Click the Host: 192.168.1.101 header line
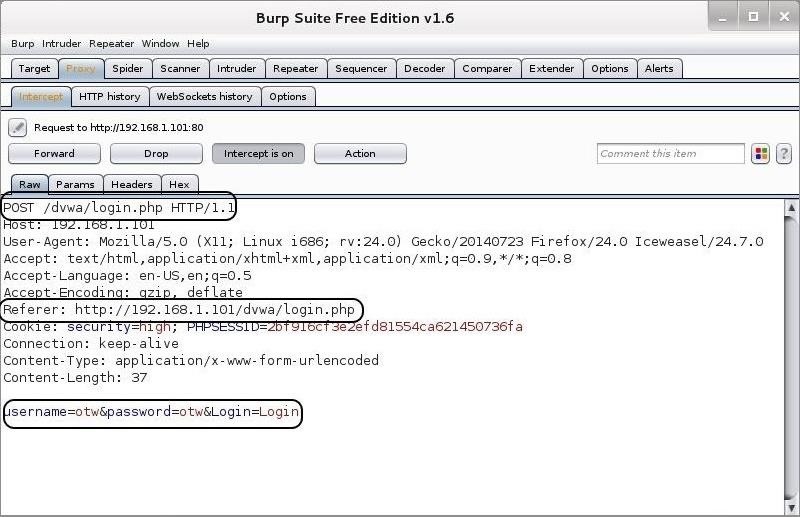 pyautogui.click(x=79, y=225)
